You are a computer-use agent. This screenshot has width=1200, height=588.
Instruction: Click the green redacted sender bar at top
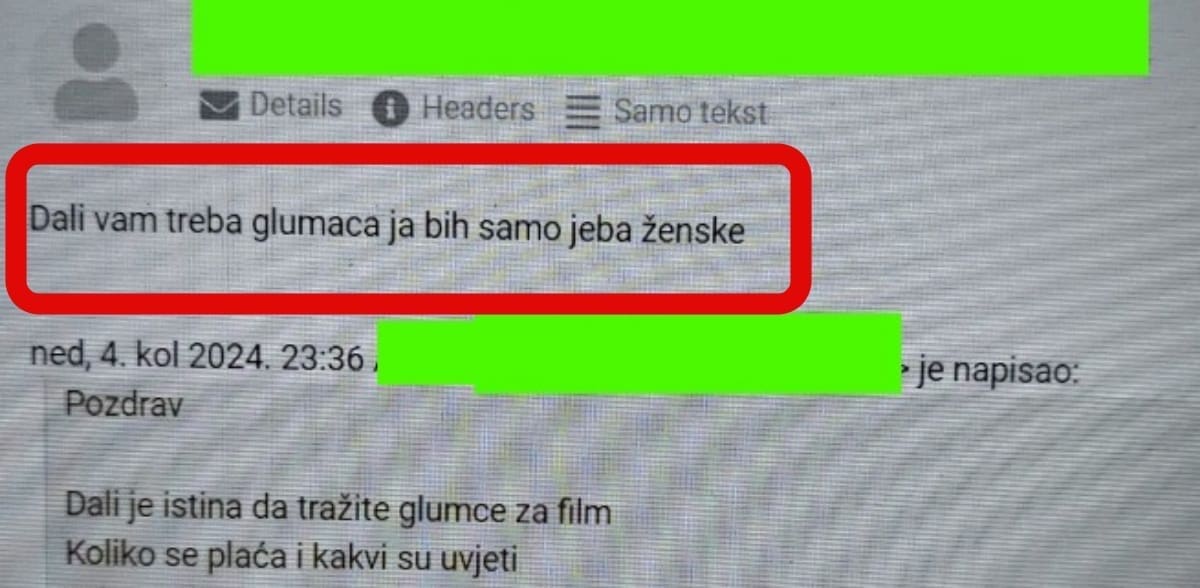coord(670,37)
